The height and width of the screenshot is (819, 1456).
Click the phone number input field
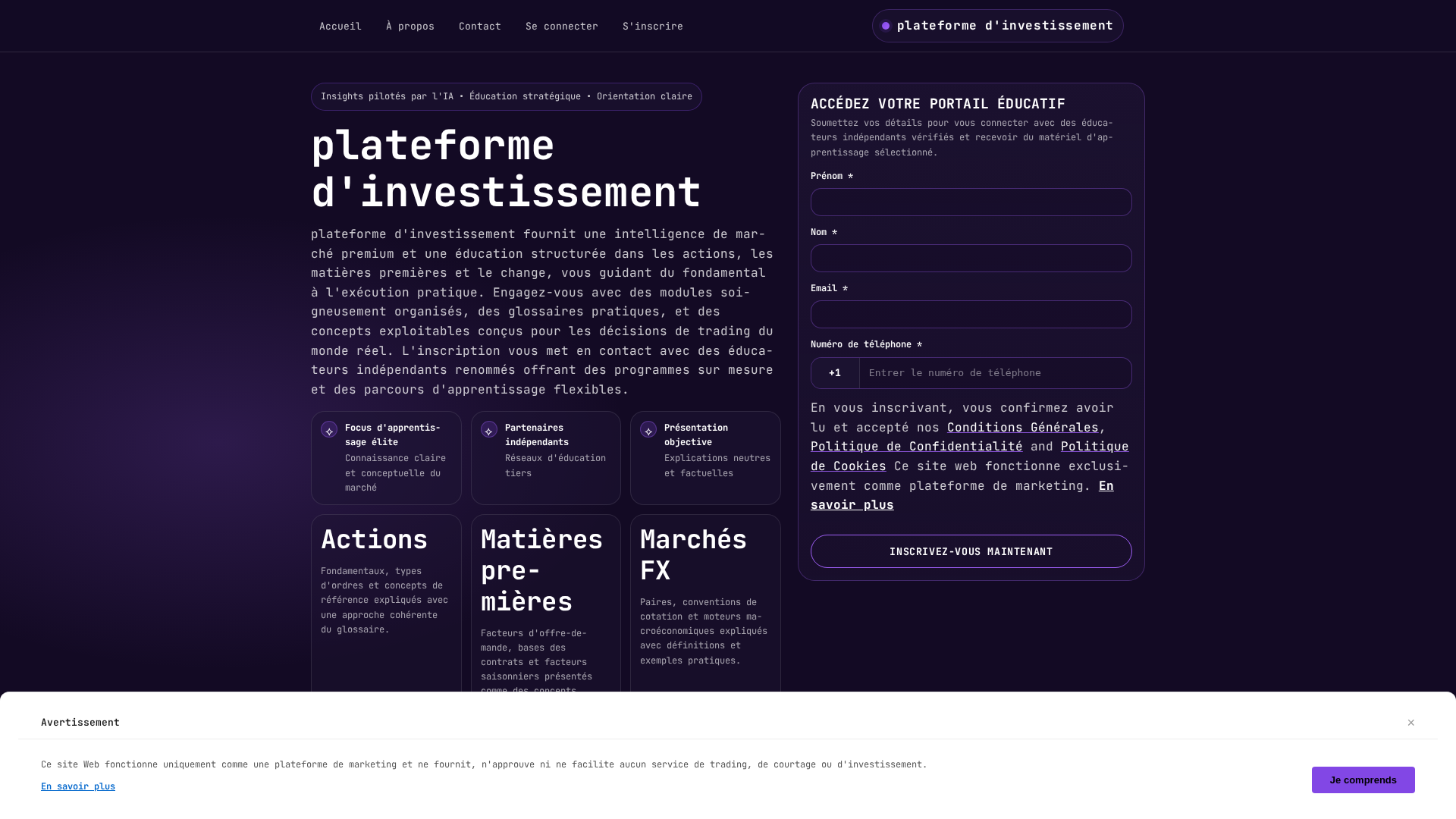(x=995, y=373)
